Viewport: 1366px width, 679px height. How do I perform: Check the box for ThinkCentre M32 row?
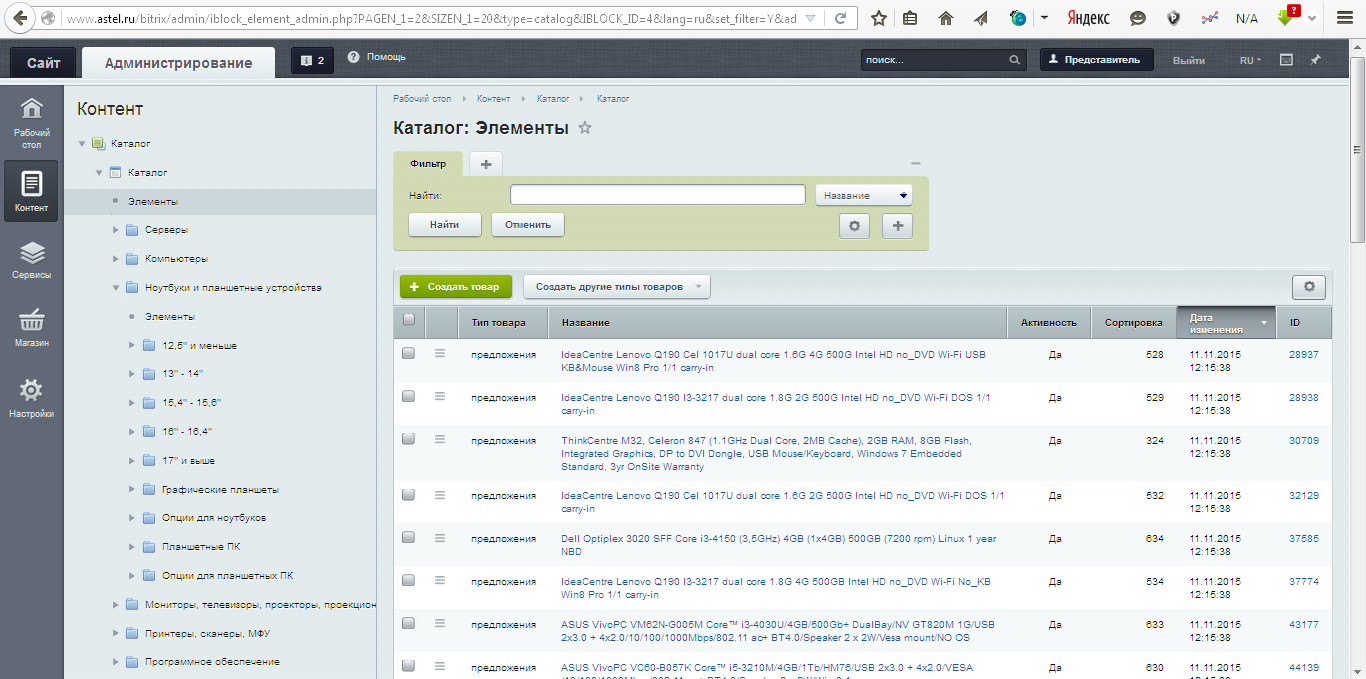click(x=408, y=438)
